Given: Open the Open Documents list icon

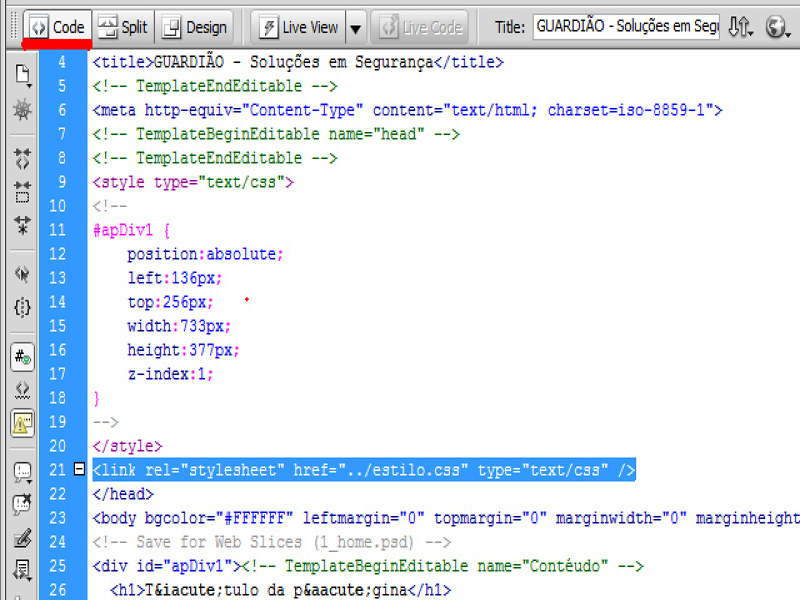Looking at the screenshot, I should (x=21, y=74).
